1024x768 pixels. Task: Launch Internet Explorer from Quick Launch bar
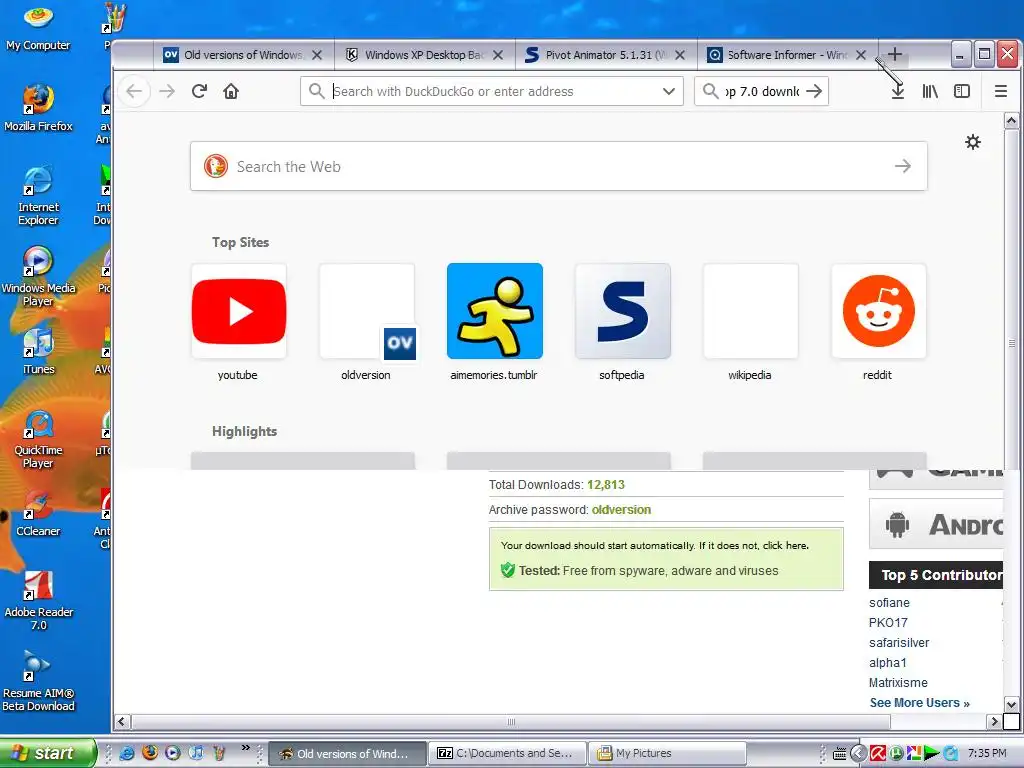coord(127,753)
